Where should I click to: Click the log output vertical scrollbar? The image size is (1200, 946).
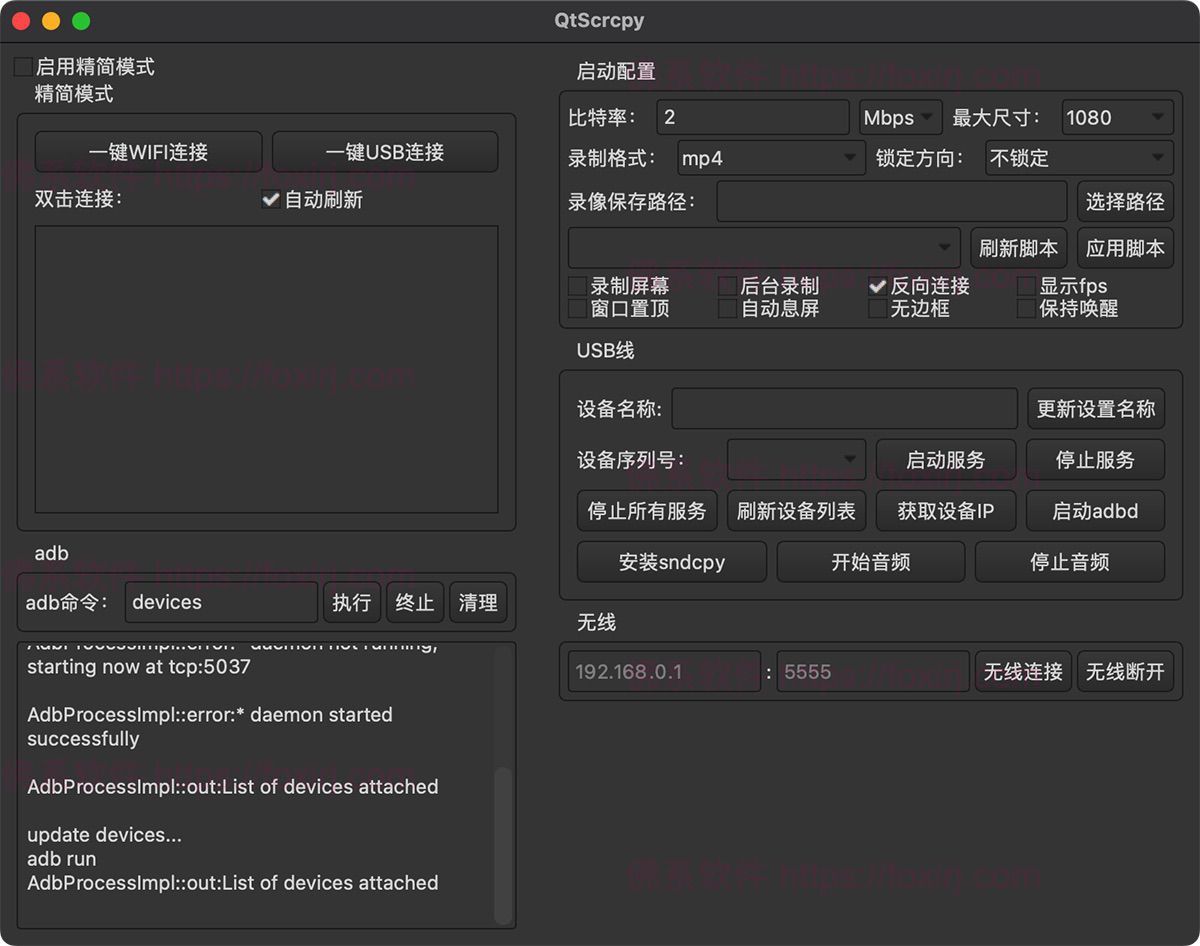coord(503,845)
